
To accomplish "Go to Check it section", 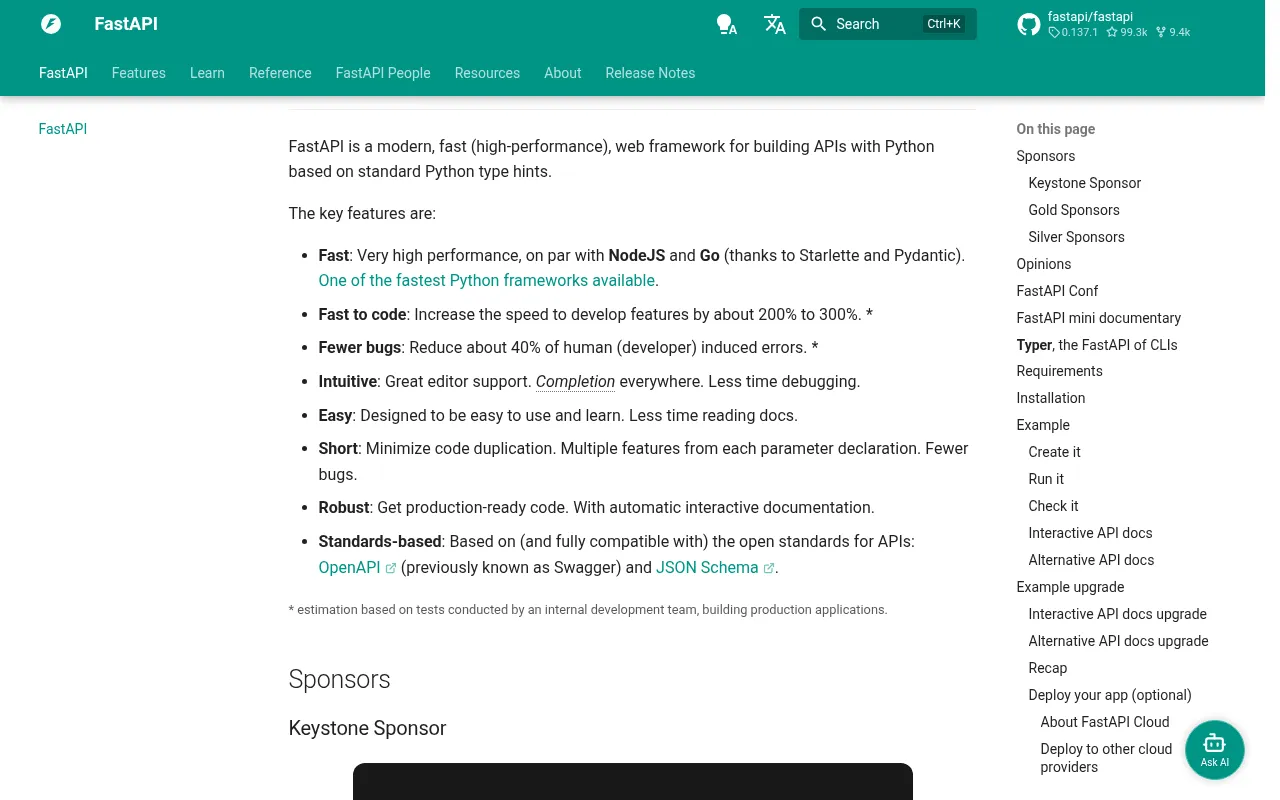I will click(x=1054, y=506).
